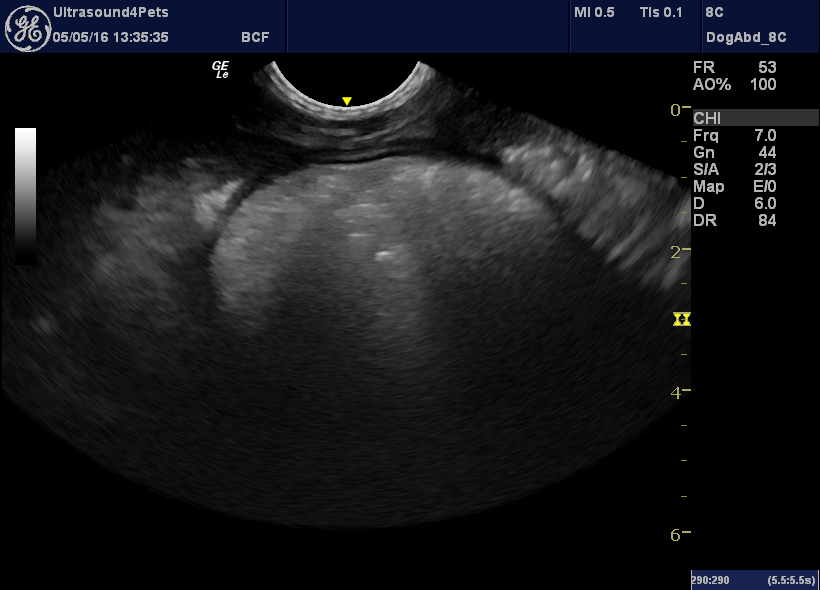Click the FR 53 frame rate value

coord(735,67)
